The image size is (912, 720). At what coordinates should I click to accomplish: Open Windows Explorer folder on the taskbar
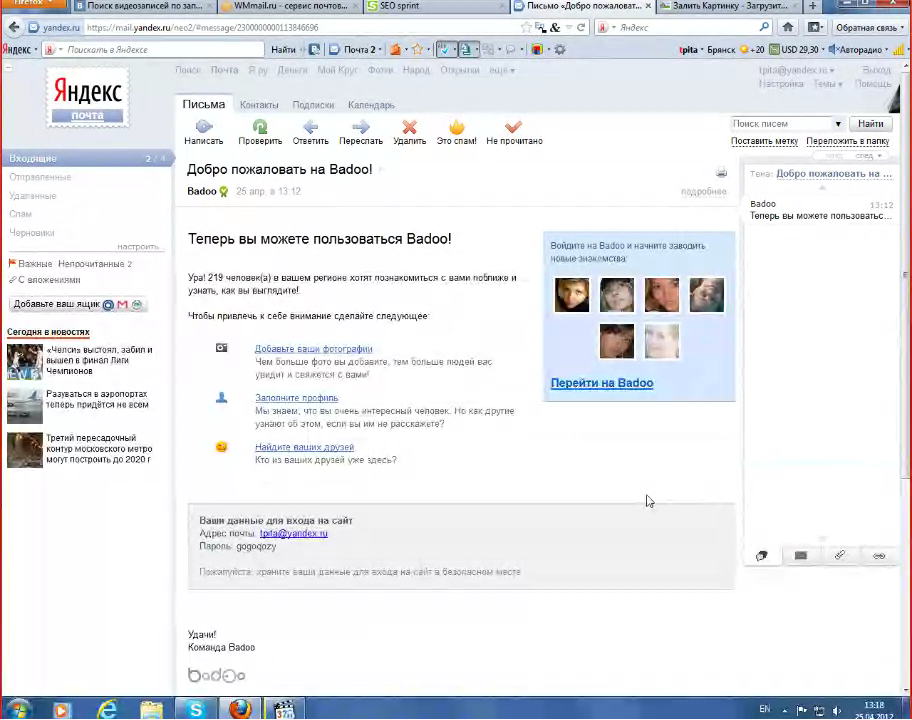[x=151, y=709]
